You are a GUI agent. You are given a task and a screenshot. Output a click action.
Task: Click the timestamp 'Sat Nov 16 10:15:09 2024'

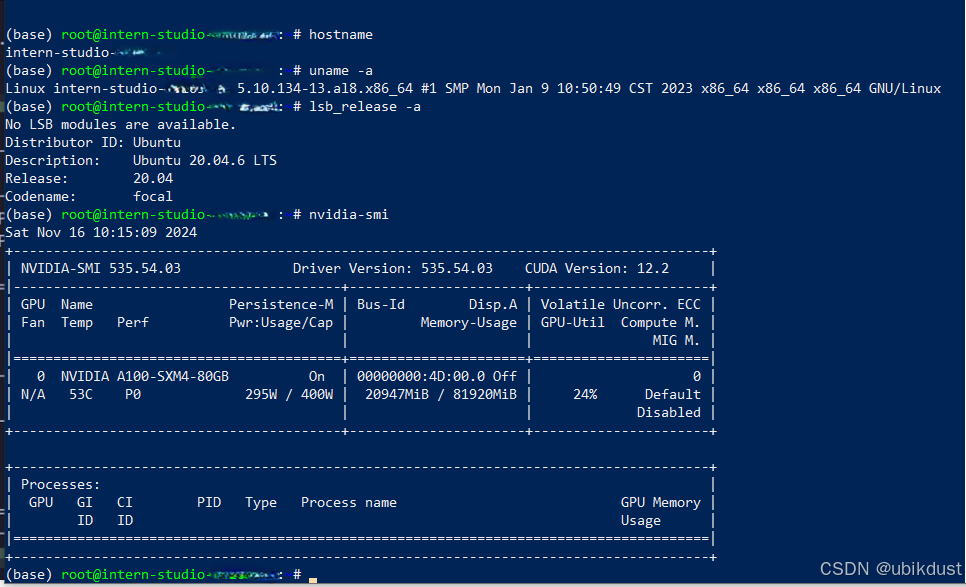click(101, 232)
